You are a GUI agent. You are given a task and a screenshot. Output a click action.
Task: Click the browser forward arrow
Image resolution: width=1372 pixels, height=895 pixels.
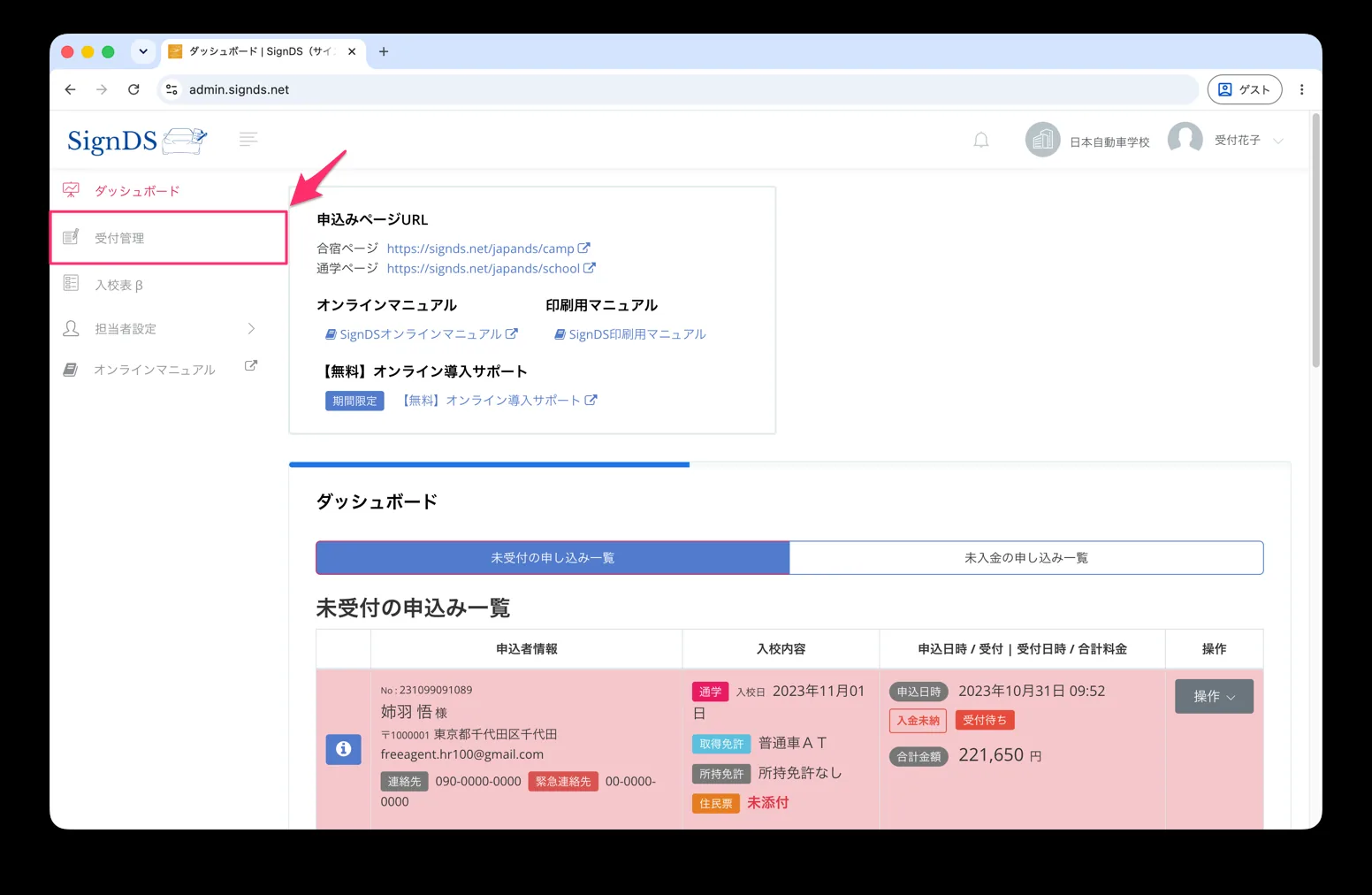coord(102,89)
